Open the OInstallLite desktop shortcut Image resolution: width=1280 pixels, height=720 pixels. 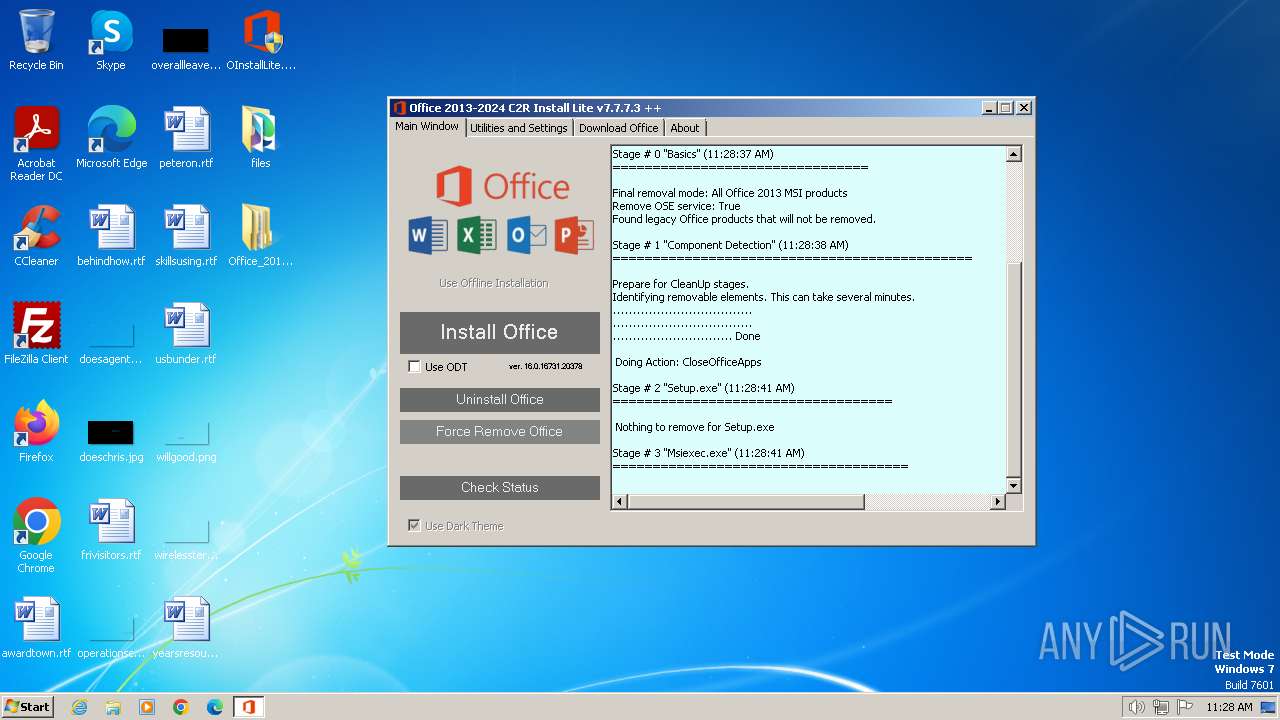pos(261,40)
